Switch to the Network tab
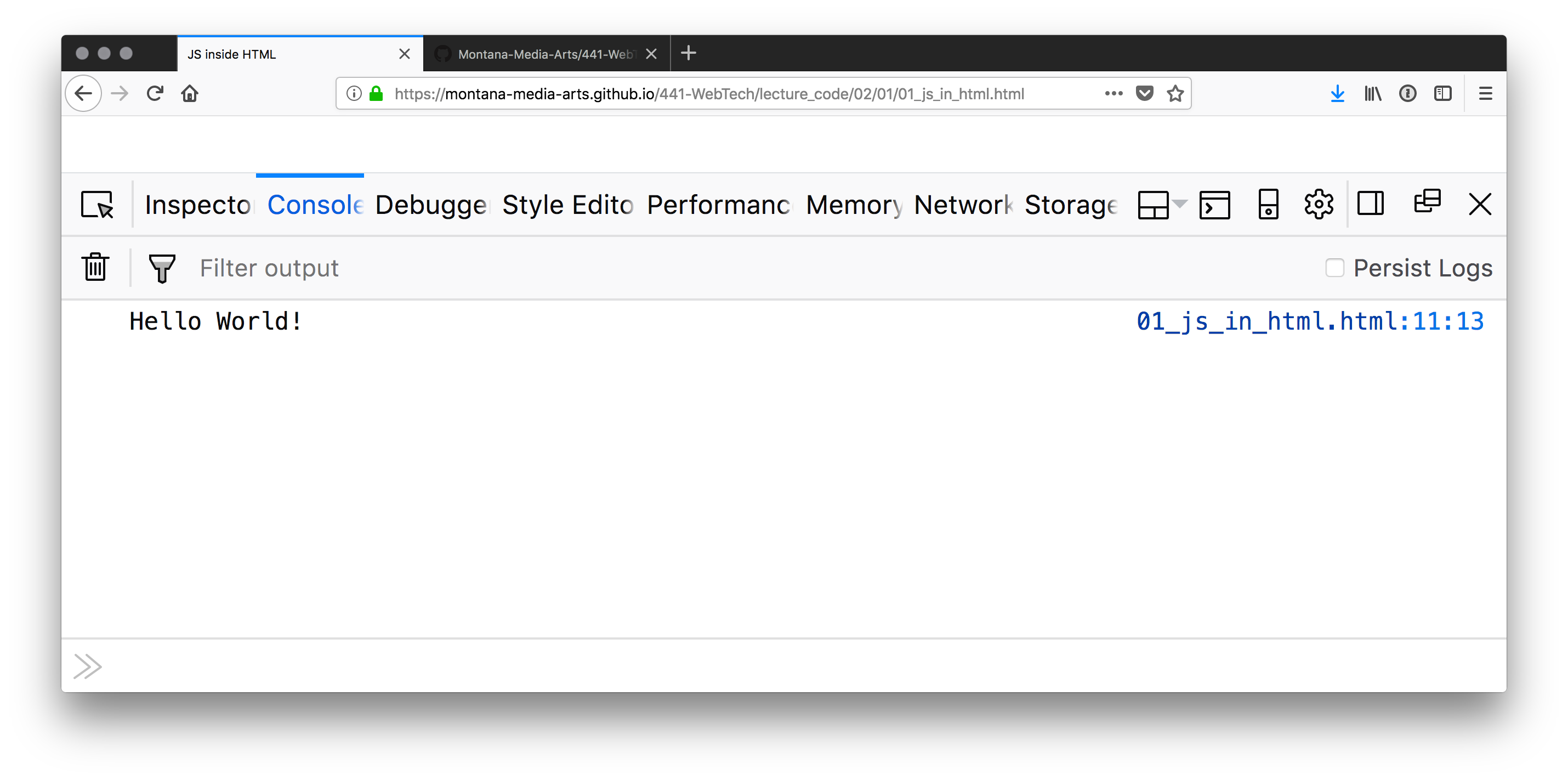Screen dimensions: 1568x780 [x=963, y=205]
